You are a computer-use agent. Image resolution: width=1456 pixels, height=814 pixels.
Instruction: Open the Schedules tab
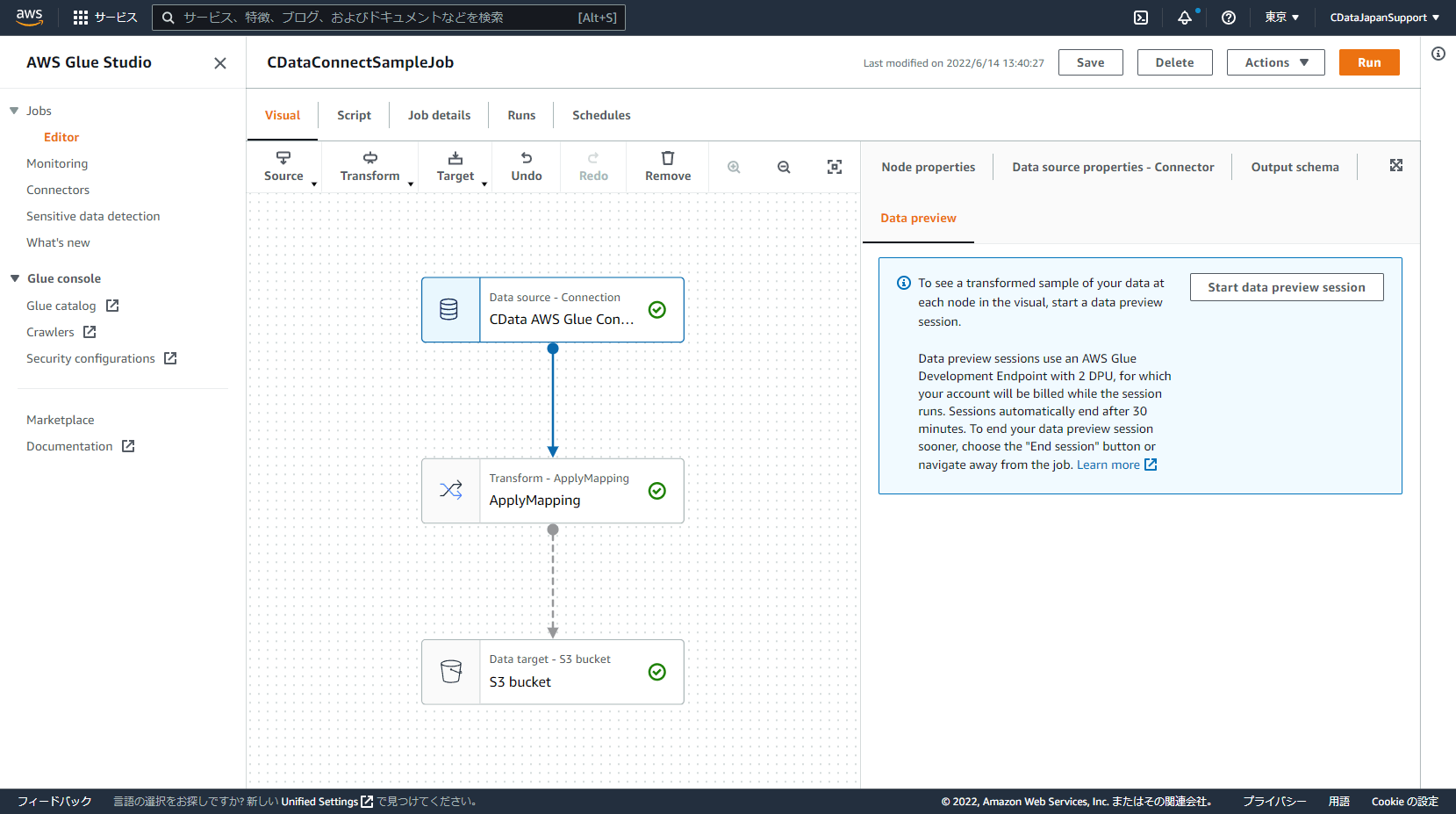tap(601, 115)
